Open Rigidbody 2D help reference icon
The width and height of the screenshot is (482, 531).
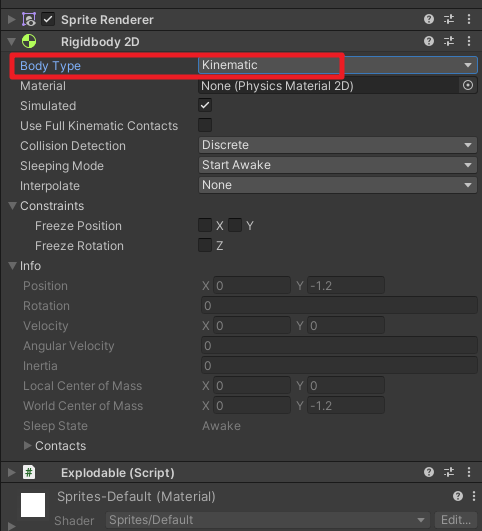(429, 41)
